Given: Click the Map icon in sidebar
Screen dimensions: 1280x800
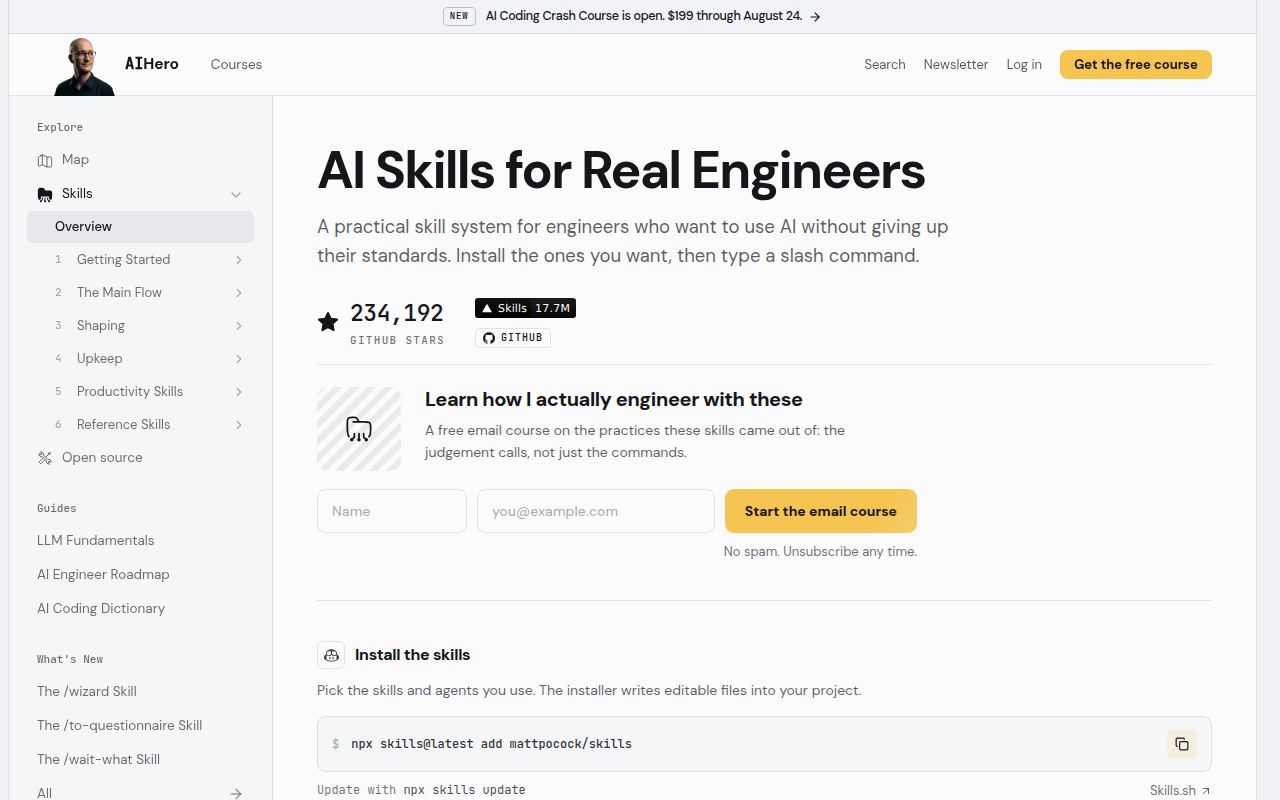Looking at the screenshot, I should pos(45,160).
